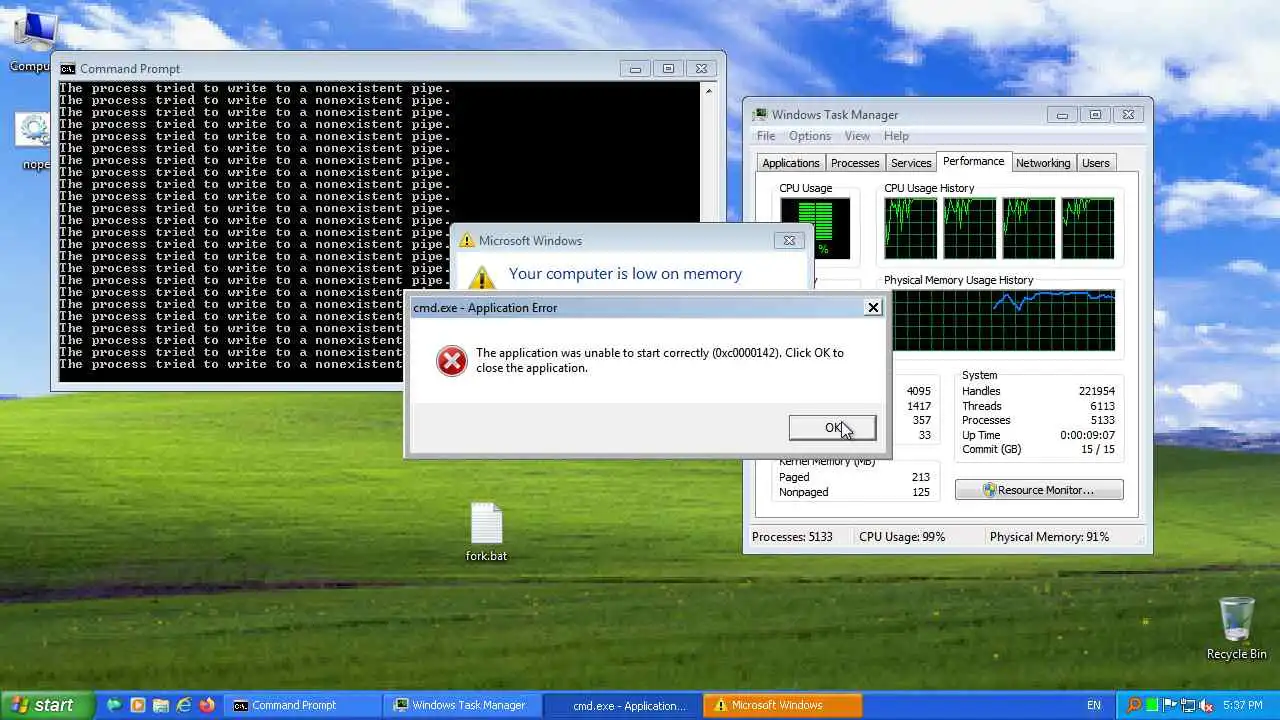Click the Up Time value 0:00:09:07
The height and width of the screenshot is (720, 1280).
pyautogui.click(x=1087, y=435)
